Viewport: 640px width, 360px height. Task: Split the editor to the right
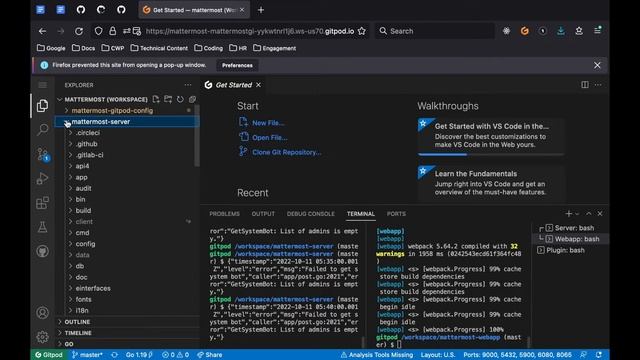point(585,84)
